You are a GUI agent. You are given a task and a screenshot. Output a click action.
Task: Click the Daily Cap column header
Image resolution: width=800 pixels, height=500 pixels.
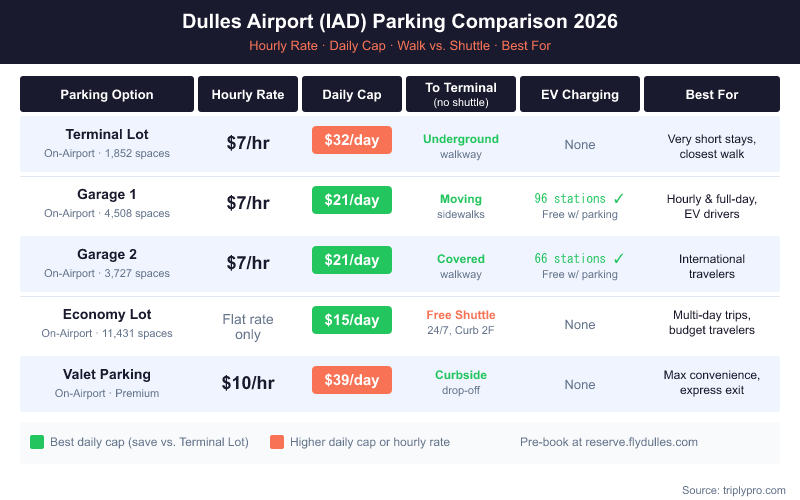coord(352,95)
